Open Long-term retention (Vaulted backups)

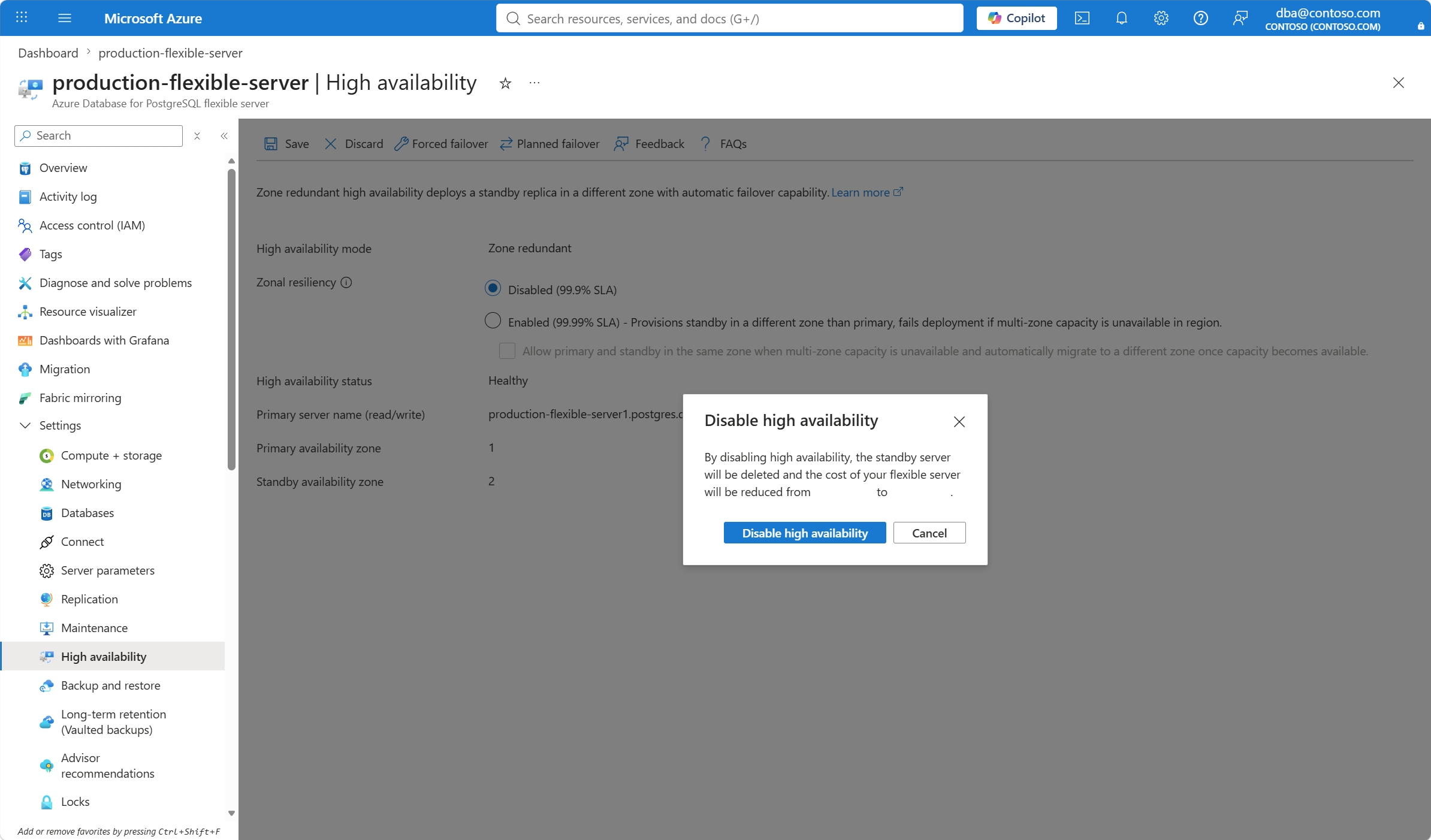[x=114, y=722]
